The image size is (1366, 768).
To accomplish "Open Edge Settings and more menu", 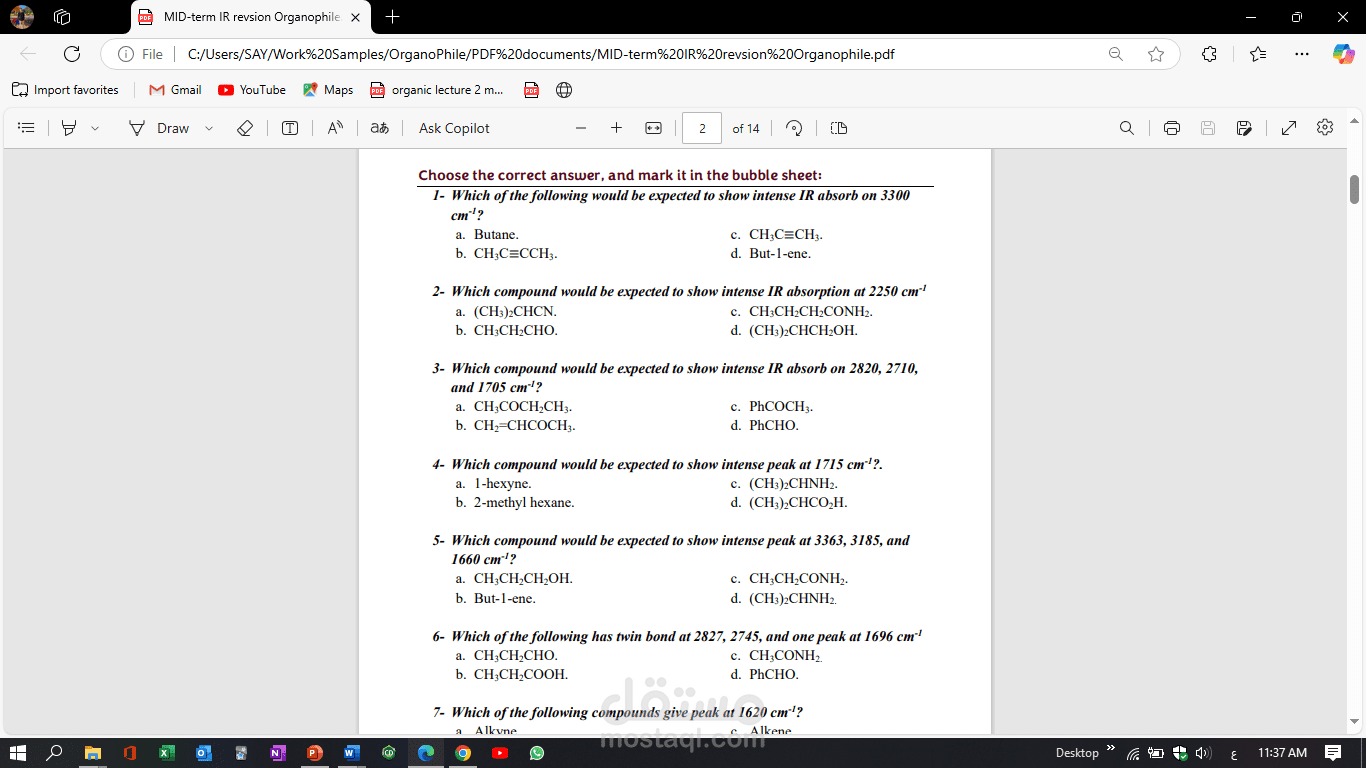I will coord(1301,54).
